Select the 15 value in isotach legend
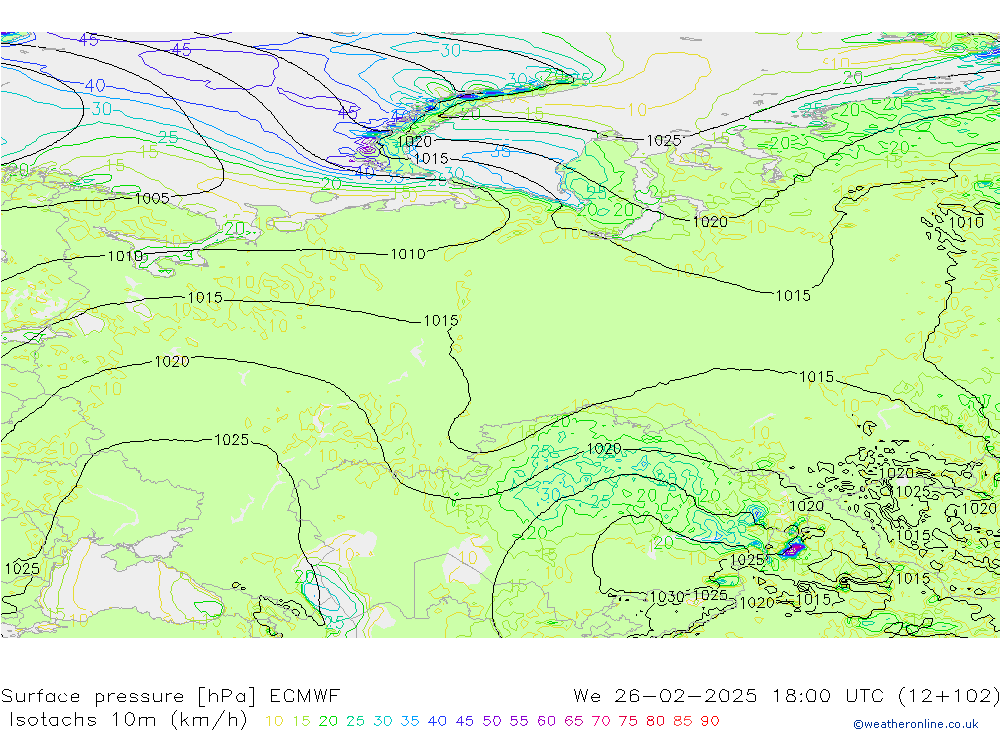 [301, 721]
